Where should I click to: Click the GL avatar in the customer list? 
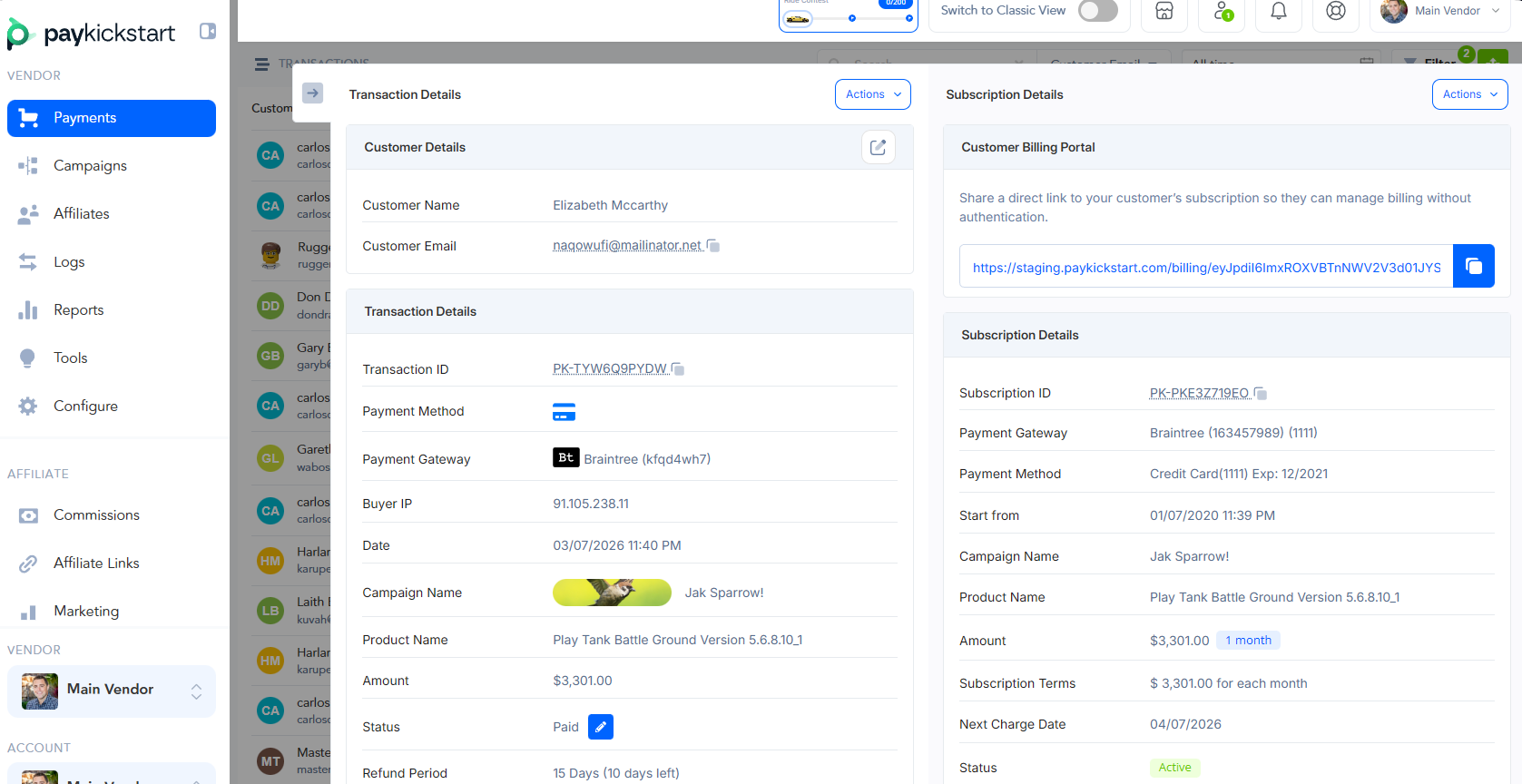pyautogui.click(x=270, y=458)
